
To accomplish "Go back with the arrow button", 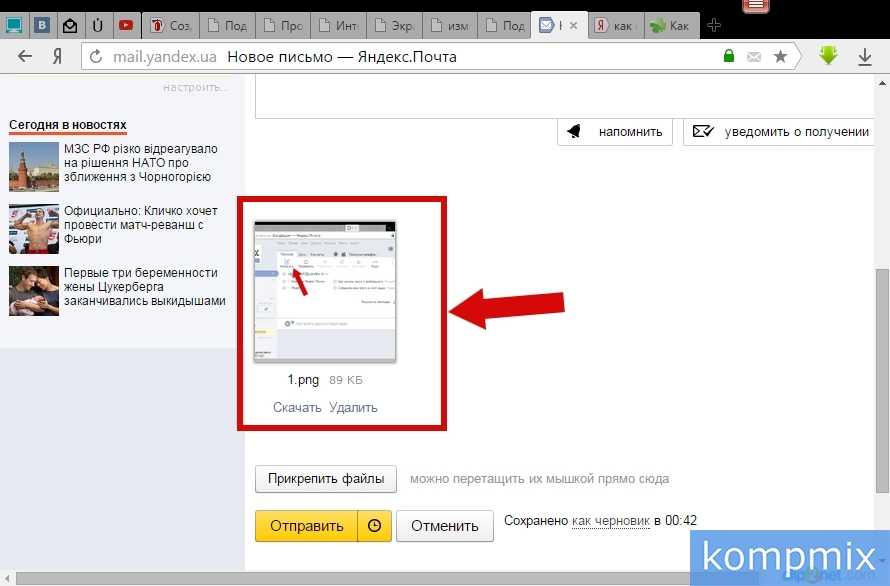I will coord(24,56).
